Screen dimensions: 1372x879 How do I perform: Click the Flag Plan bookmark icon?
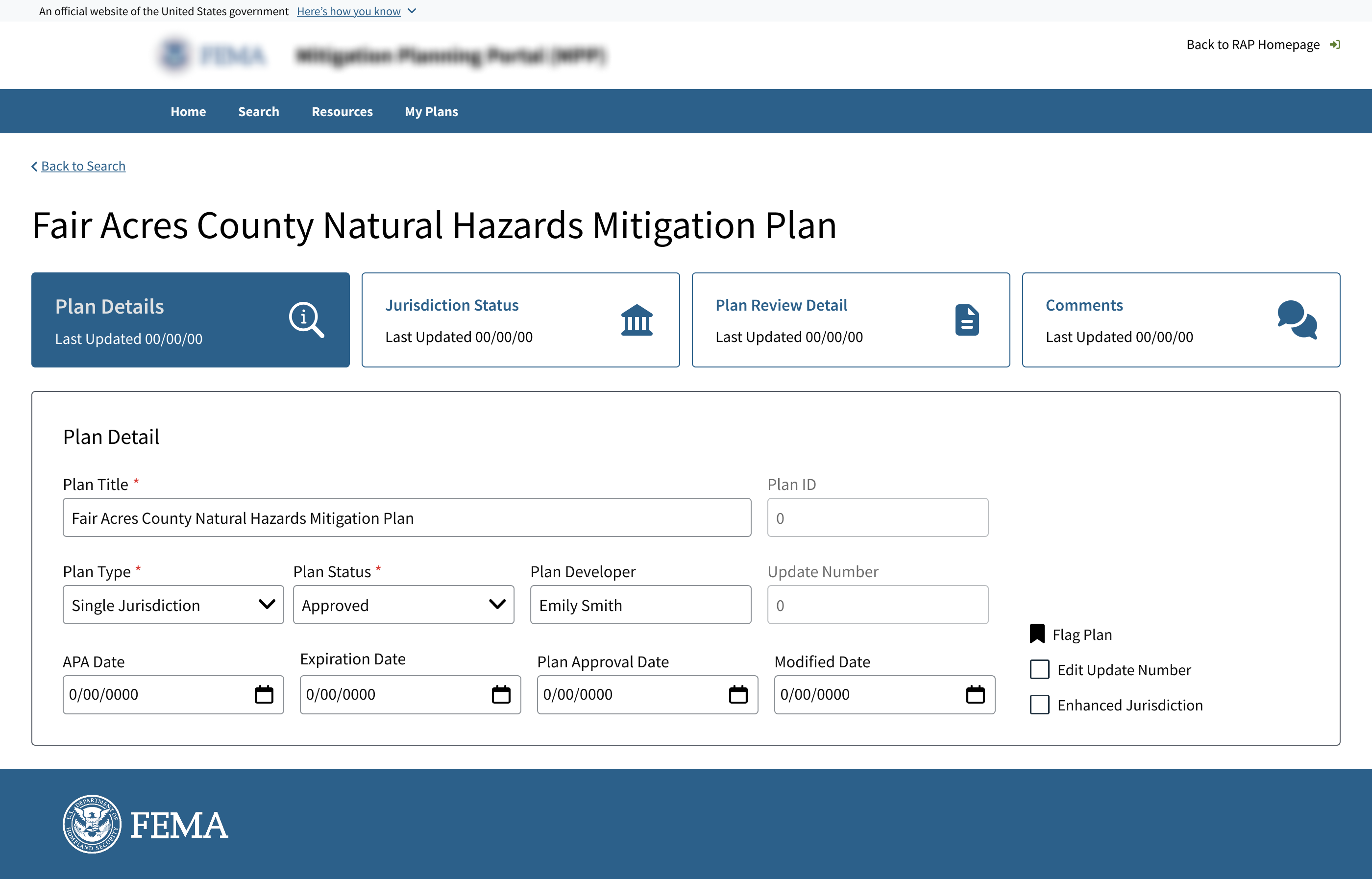pos(1037,634)
